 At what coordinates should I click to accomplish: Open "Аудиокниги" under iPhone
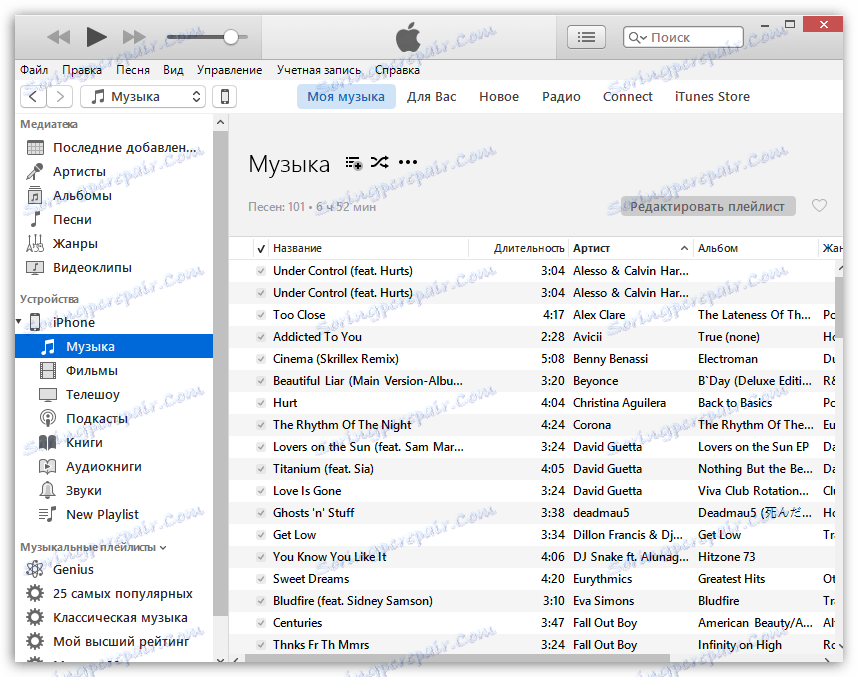pyautogui.click(x=114, y=467)
